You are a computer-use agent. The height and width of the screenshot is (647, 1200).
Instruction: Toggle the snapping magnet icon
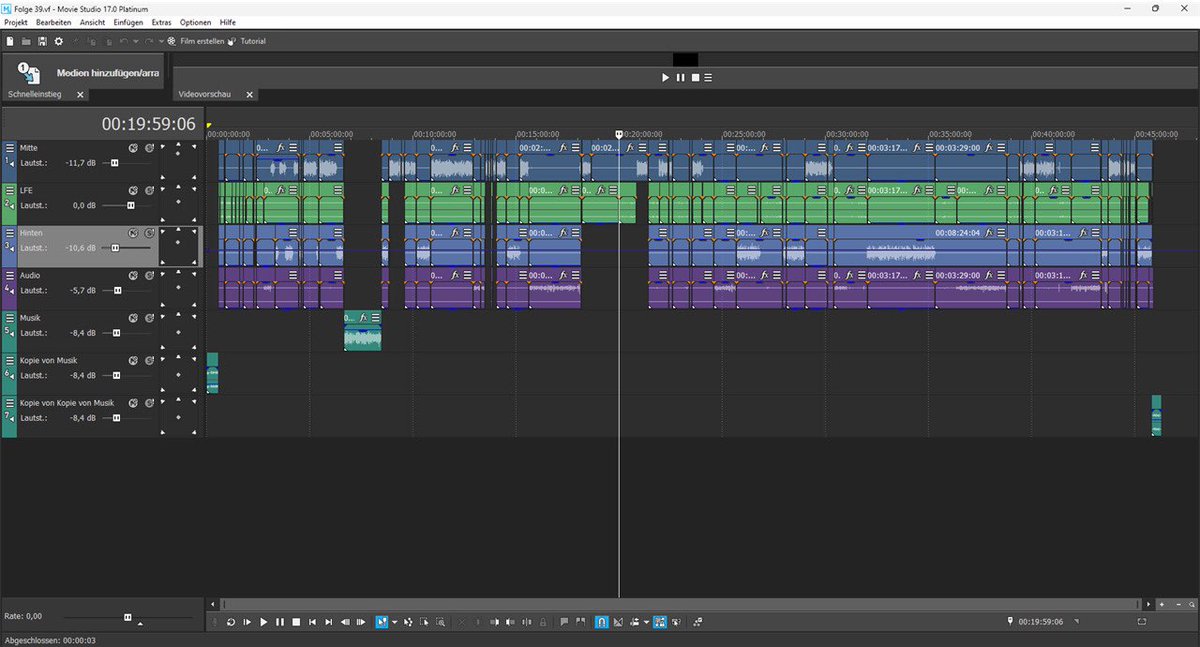[x=602, y=622]
